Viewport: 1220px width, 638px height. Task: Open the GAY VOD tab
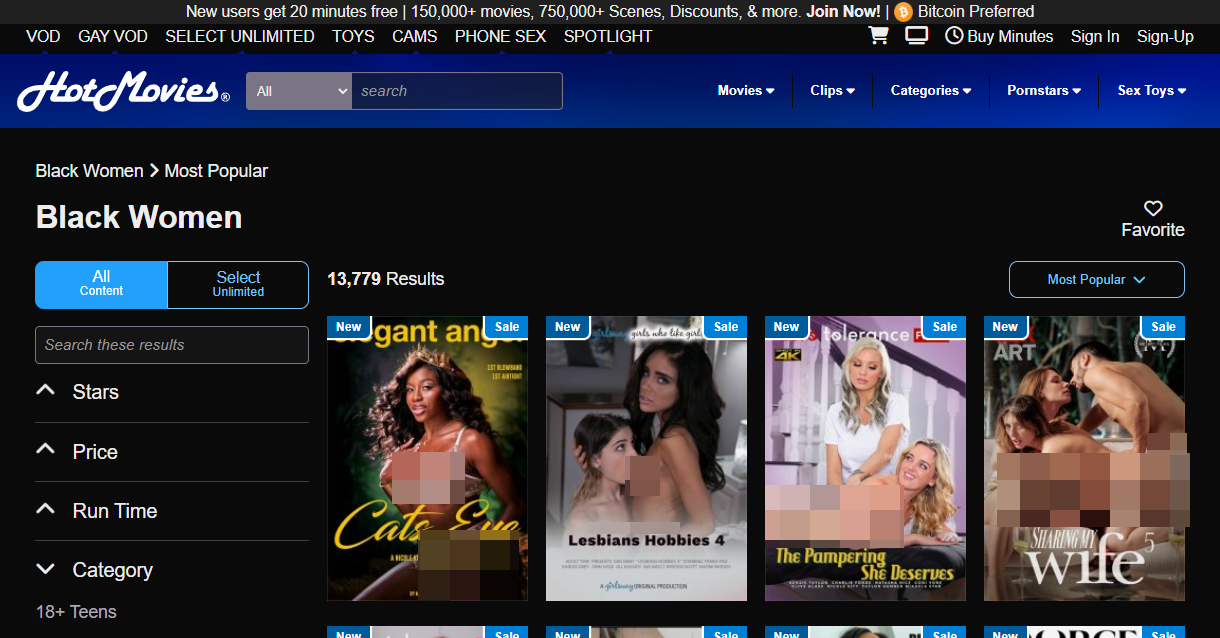pyautogui.click(x=113, y=36)
